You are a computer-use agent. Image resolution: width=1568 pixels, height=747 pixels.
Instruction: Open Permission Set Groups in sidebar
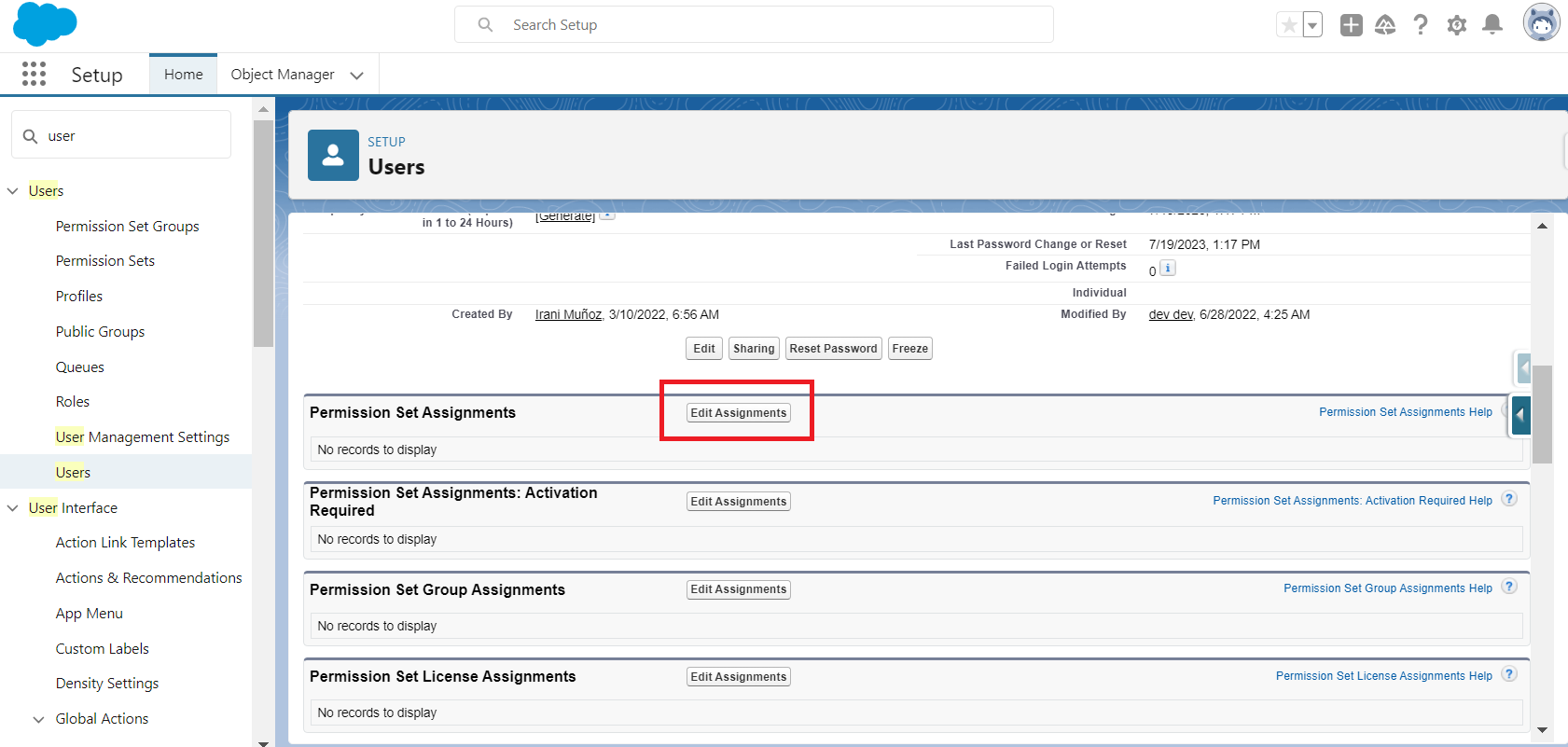[128, 227]
